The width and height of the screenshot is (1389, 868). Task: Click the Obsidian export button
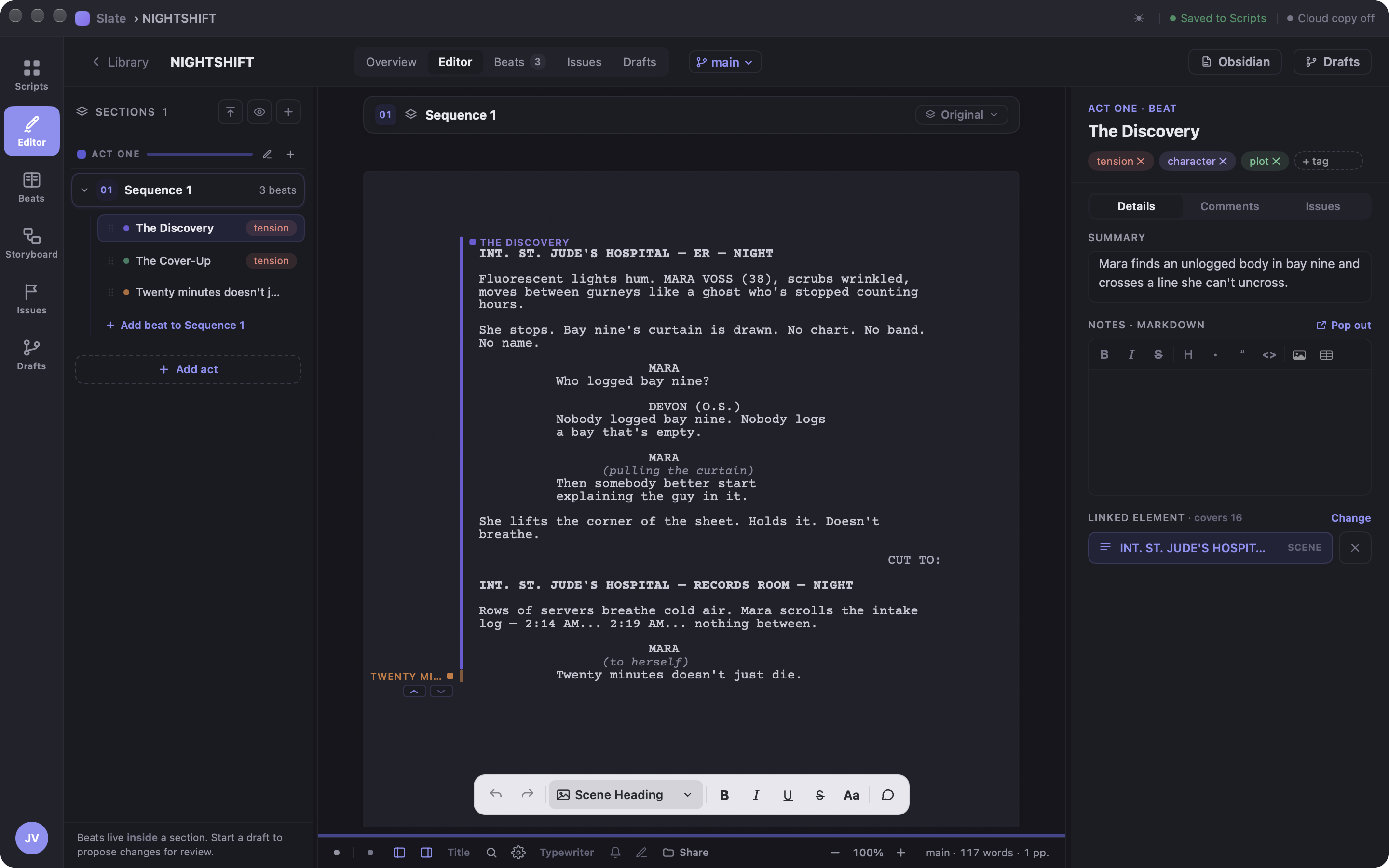pyautogui.click(x=1235, y=62)
